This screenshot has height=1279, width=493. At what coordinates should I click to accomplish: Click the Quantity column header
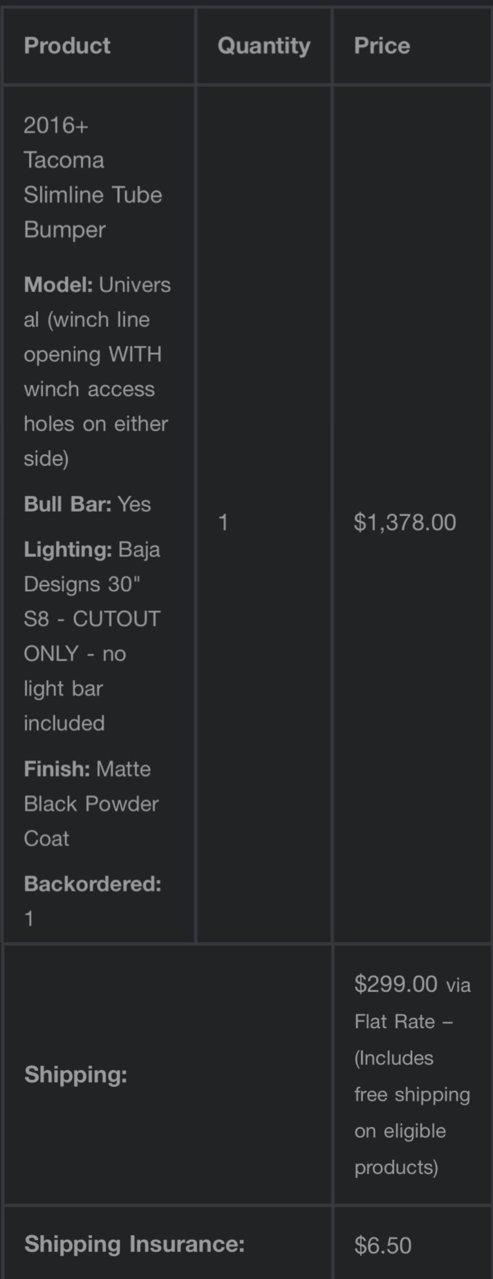[264, 46]
